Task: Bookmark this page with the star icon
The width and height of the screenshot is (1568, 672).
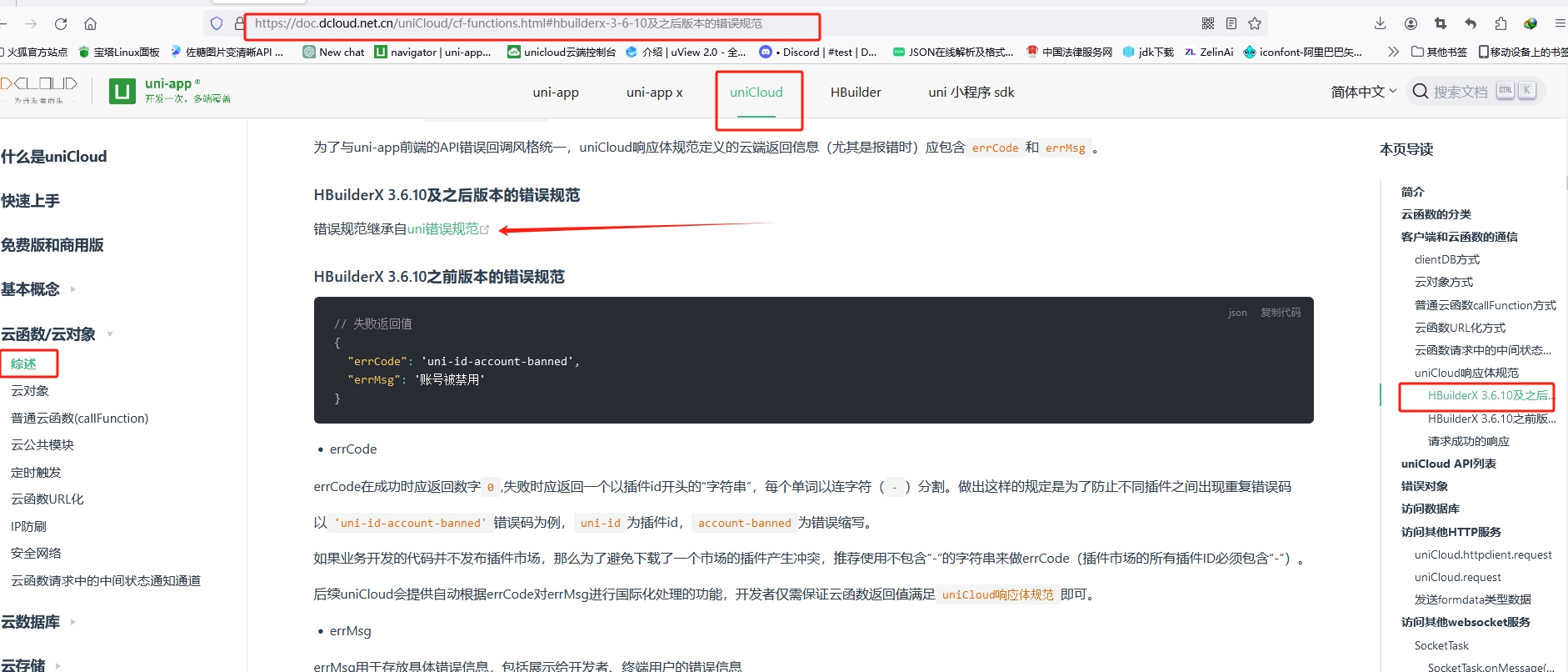Action: pos(1255,23)
